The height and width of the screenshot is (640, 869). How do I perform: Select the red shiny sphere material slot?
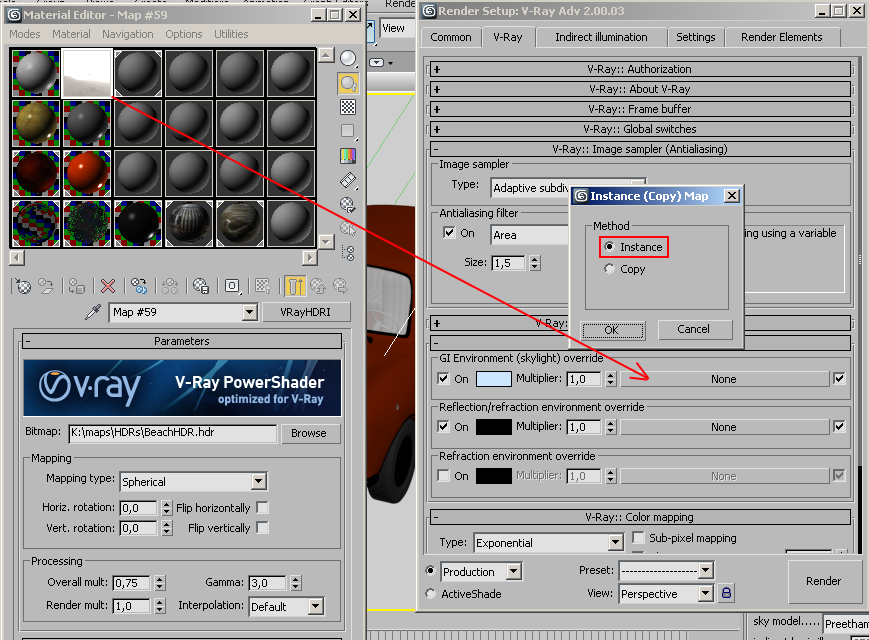(87, 173)
